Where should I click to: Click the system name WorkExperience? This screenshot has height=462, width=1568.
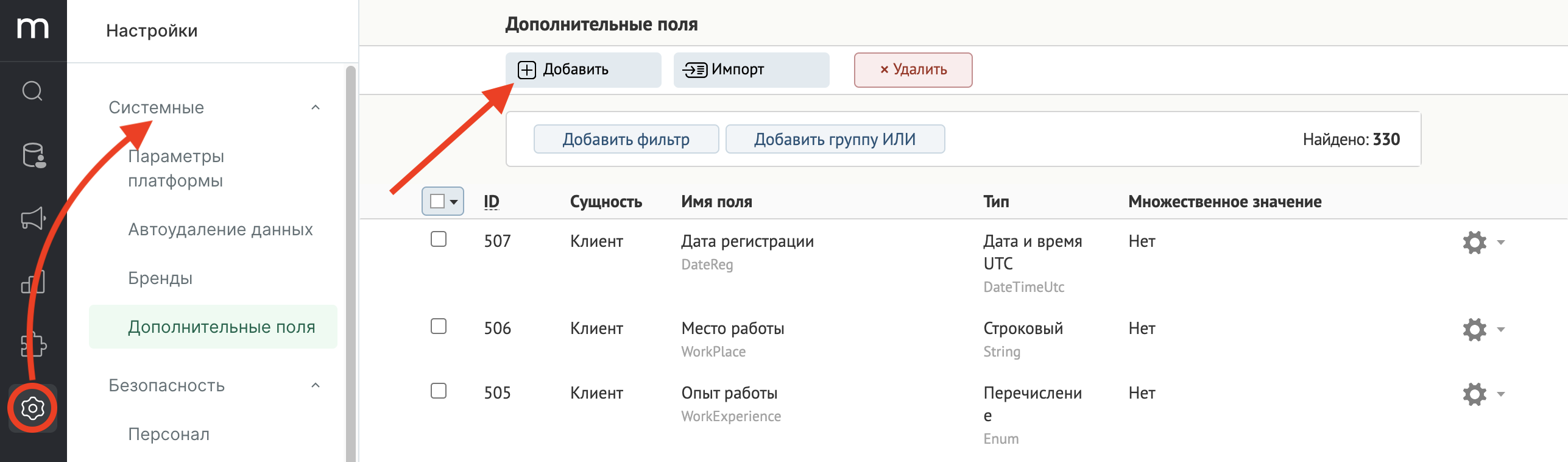click(x=731, y=416)
